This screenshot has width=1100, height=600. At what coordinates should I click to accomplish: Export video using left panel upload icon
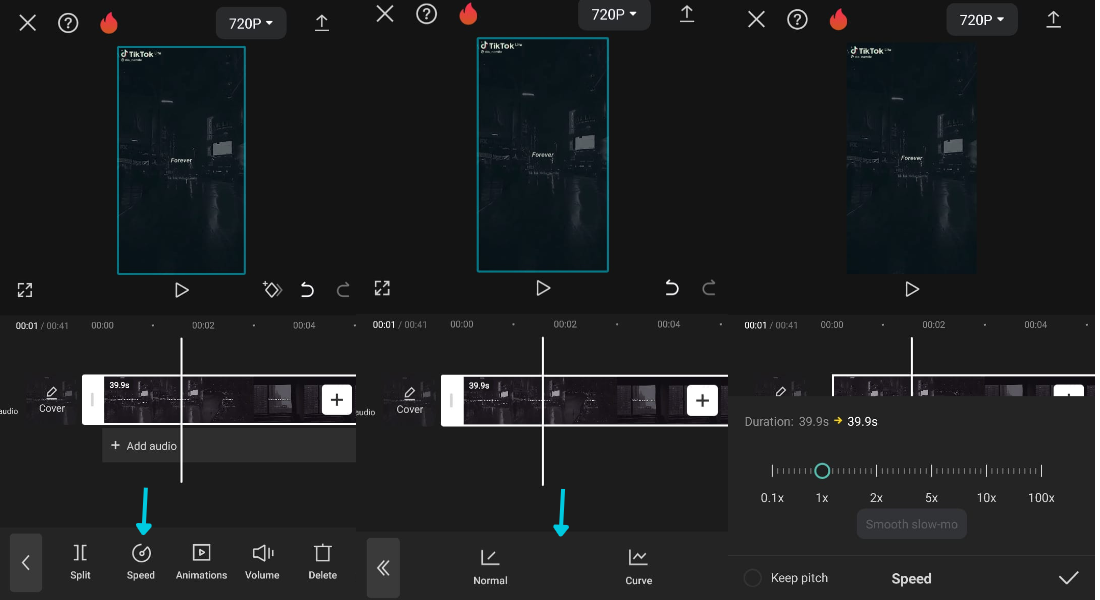pyautogui.click(x=321, y=22)
